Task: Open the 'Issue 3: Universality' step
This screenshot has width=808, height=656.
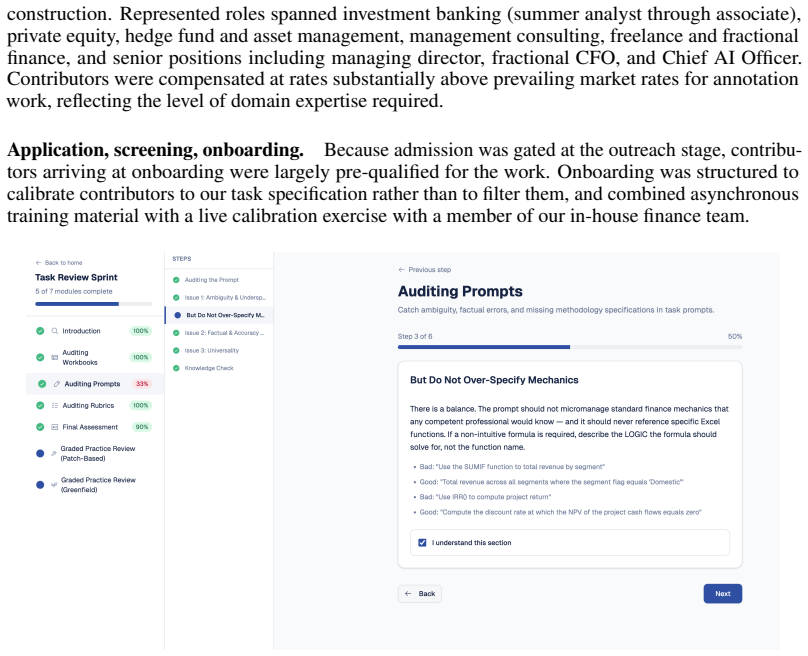Action: click(x=219, y=350)
